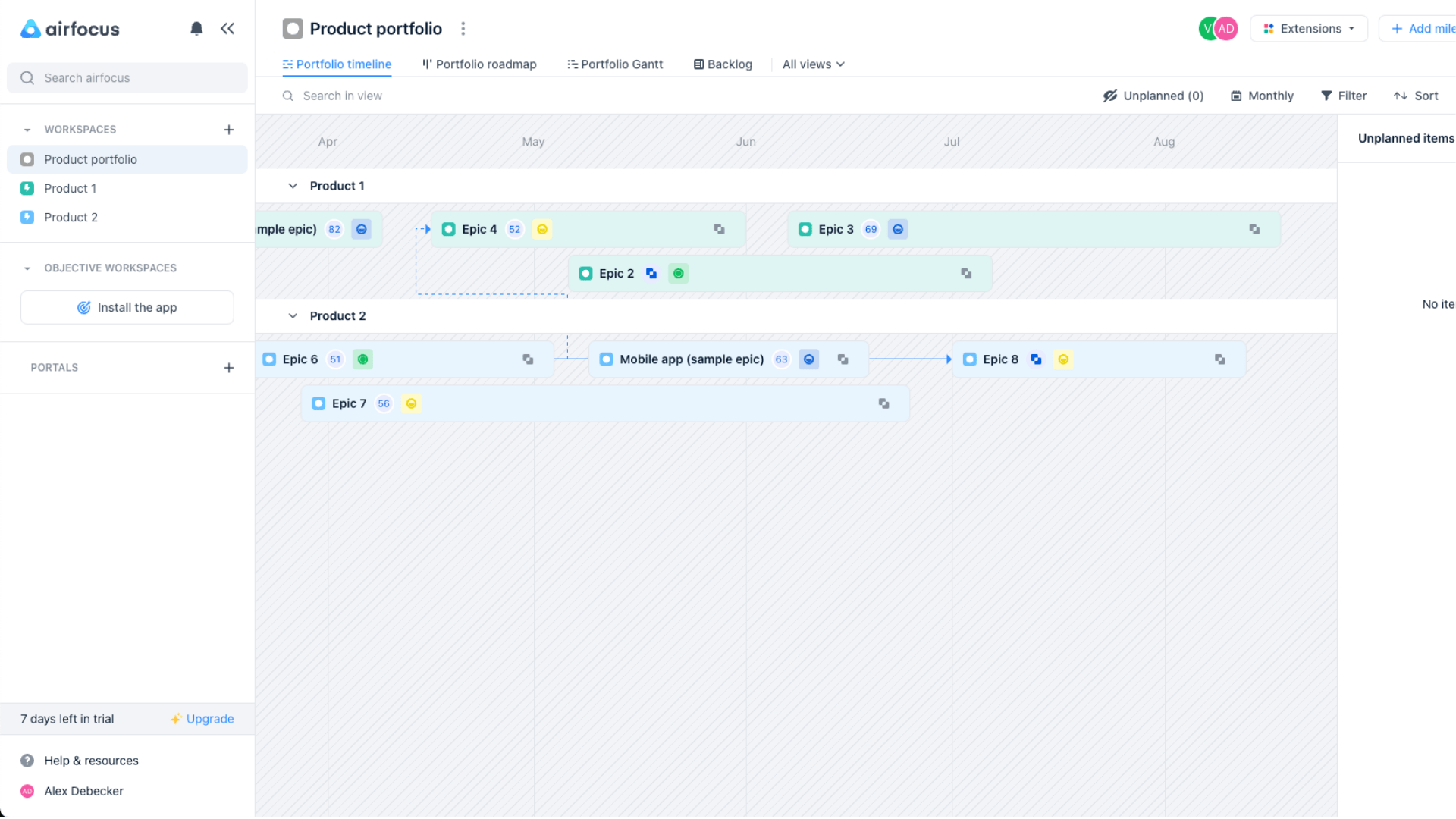Click the Add milestone button
Screen dimensions: 1456x819
point(1417,29)
